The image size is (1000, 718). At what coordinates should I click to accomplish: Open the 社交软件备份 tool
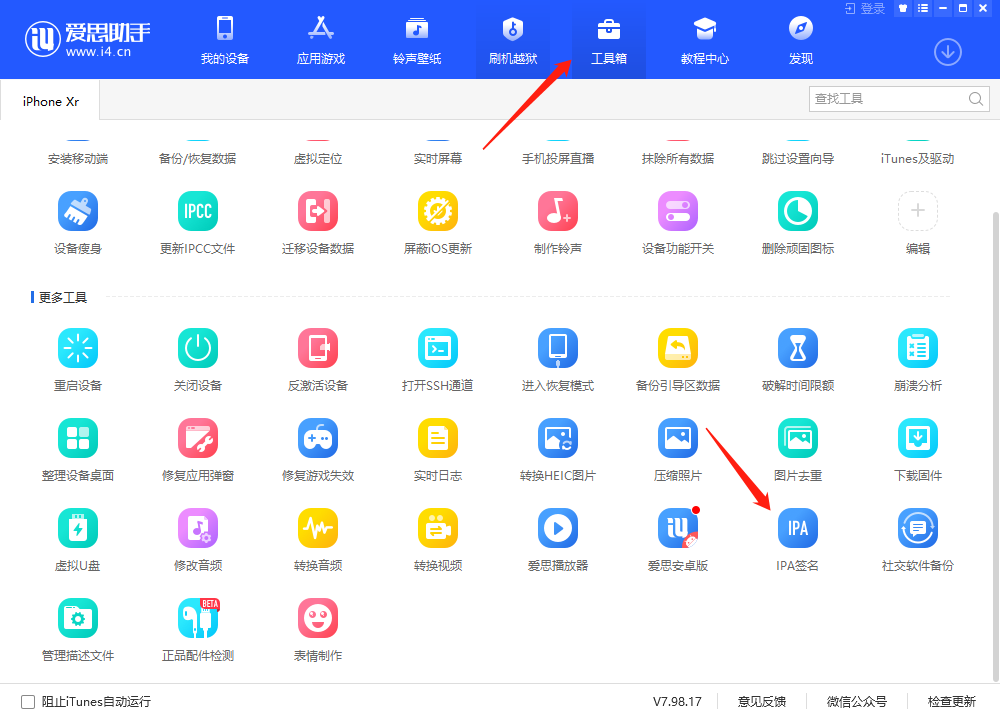[x=918, y=528]
